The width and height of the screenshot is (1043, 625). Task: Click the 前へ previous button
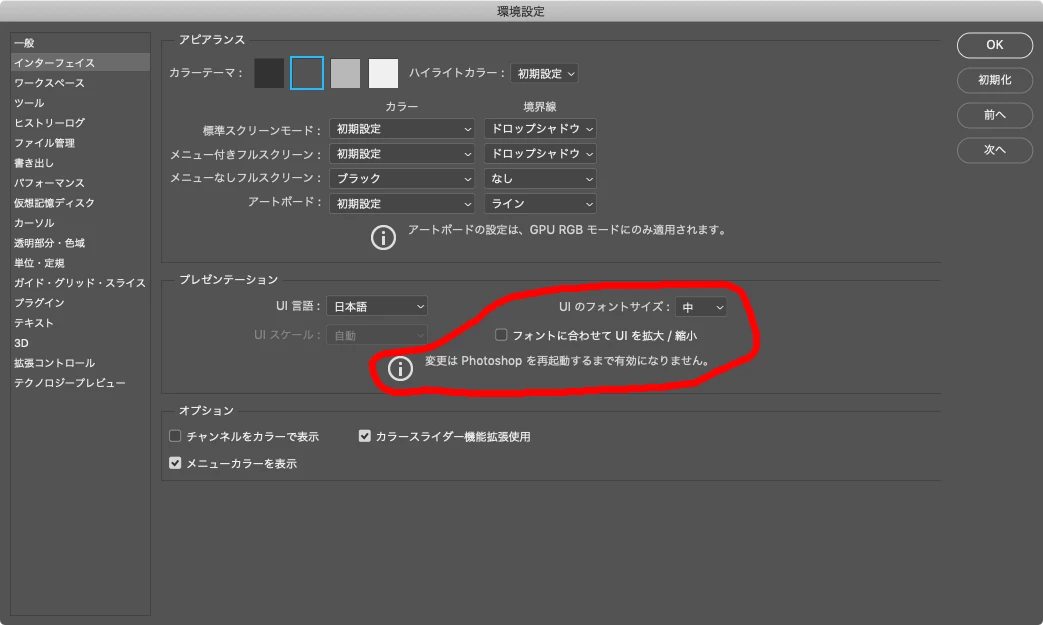(994, 115)
